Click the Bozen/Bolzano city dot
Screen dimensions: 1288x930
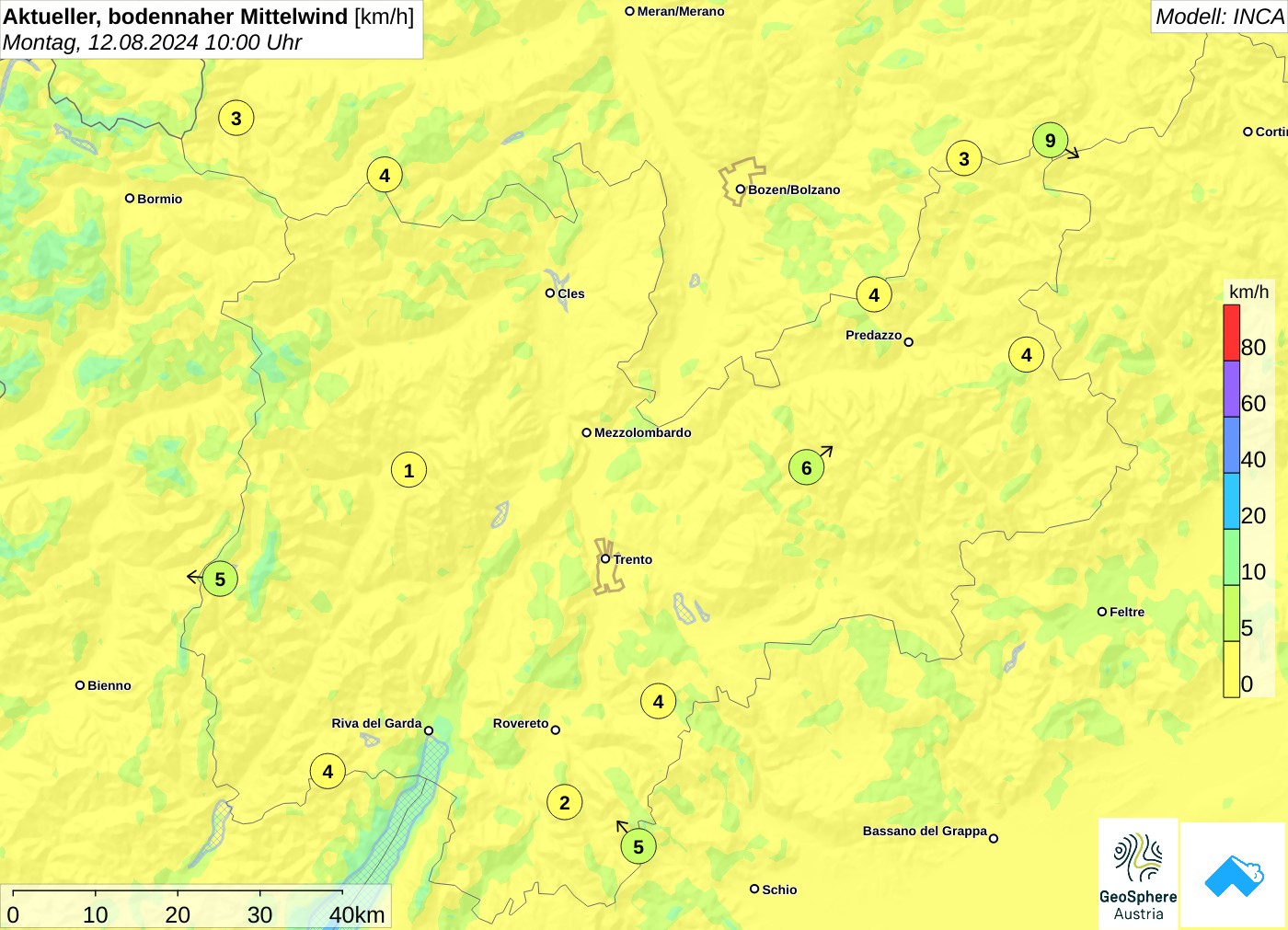pyautogui.click(x=740, y=189)
